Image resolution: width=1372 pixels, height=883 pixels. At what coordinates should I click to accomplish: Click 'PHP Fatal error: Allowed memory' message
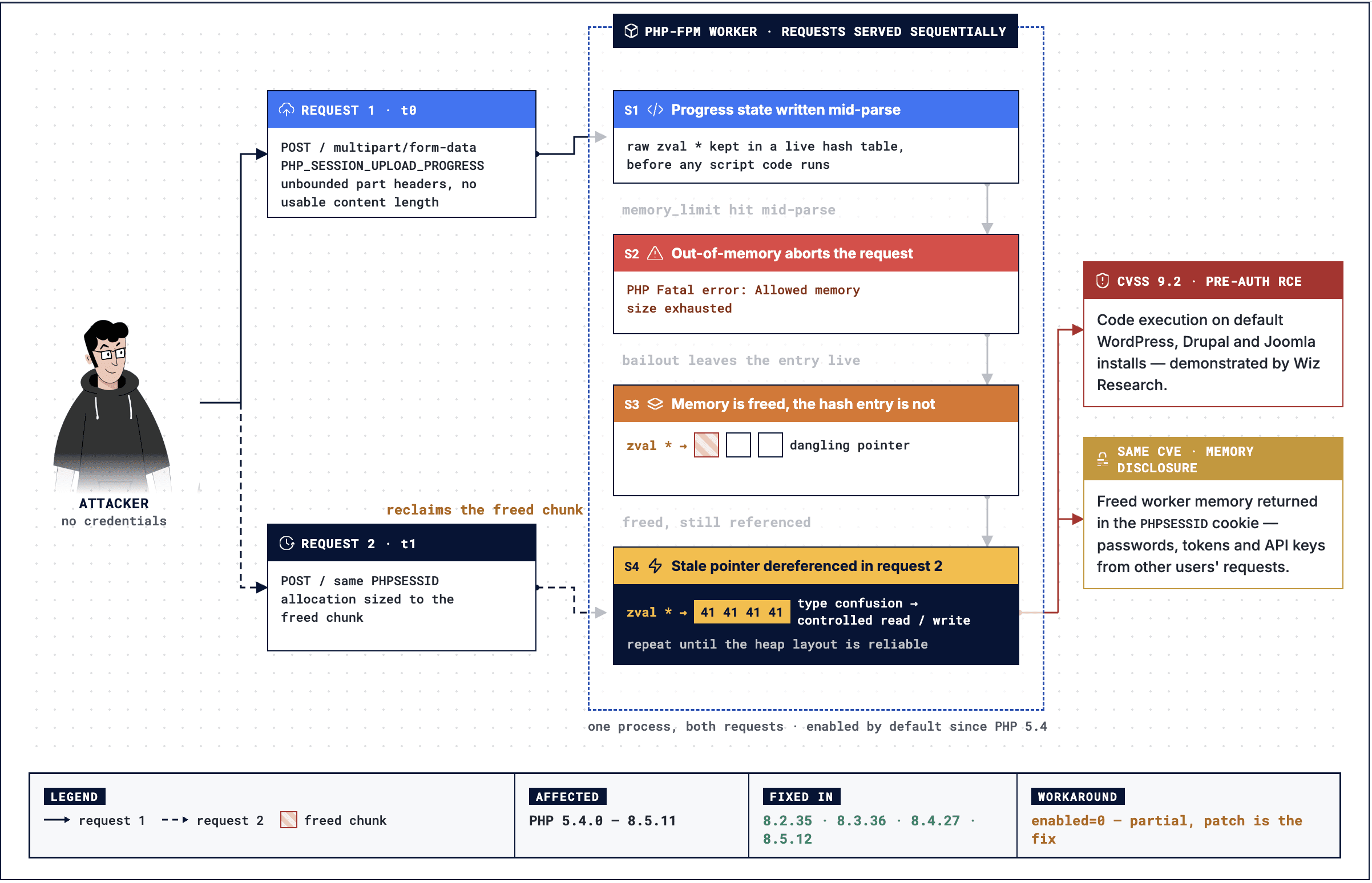(x=744, y=290)
